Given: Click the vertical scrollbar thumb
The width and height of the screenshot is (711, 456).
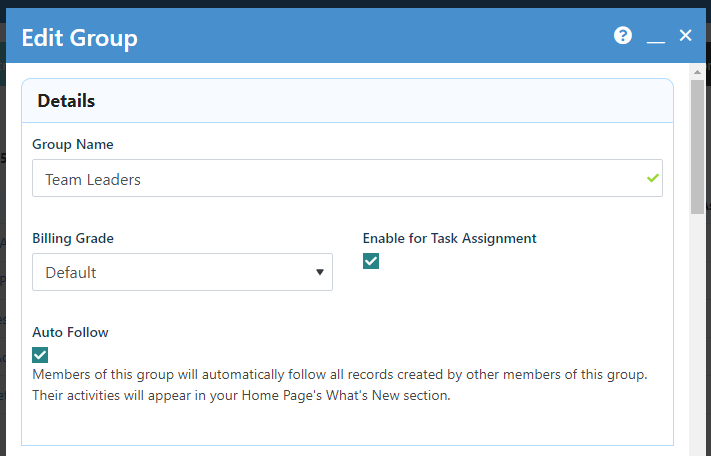Looking at the screenshot, I should click(x=697, y=147).
